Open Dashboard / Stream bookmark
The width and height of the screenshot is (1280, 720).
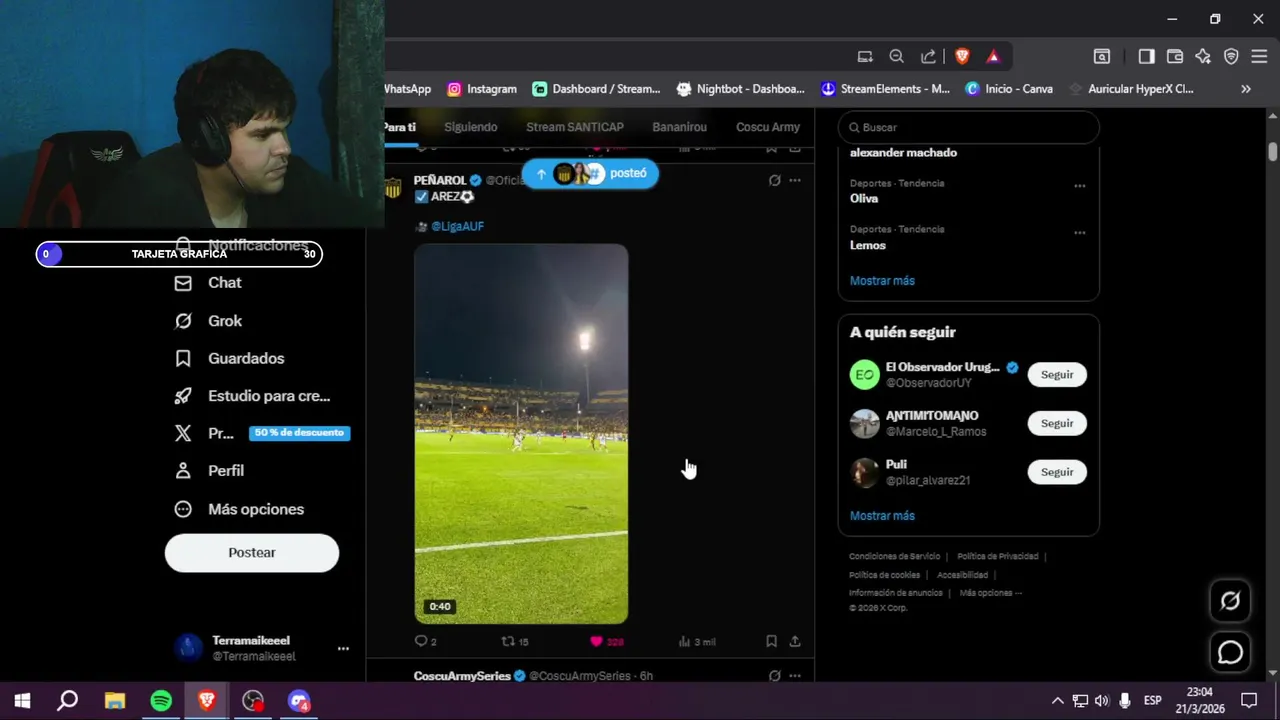597,89
